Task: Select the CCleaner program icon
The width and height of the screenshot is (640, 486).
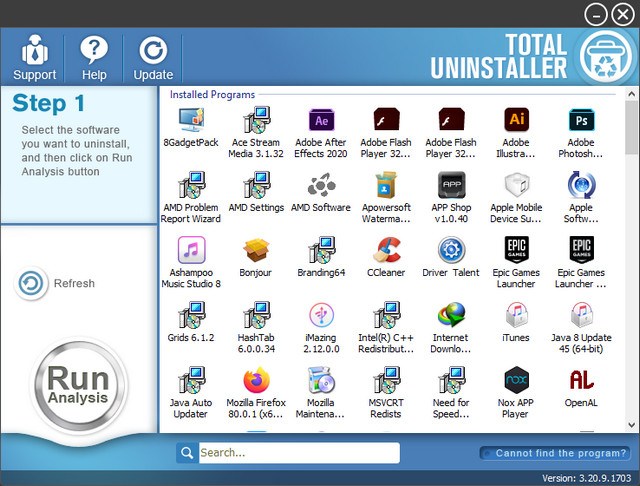Action: pyautogui.click(x=386, y=250)
